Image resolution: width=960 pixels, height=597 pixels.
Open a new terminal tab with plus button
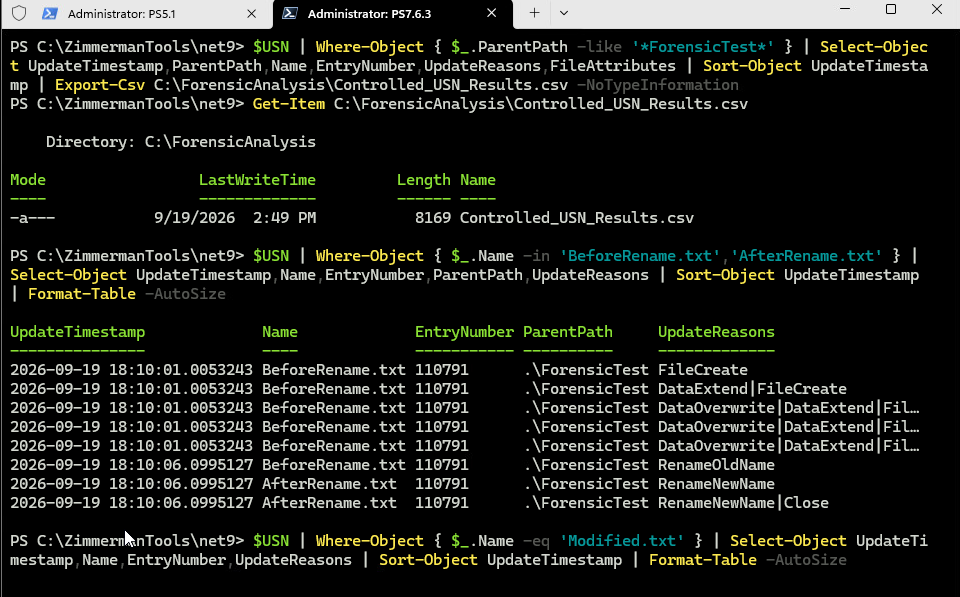[534, 13]
